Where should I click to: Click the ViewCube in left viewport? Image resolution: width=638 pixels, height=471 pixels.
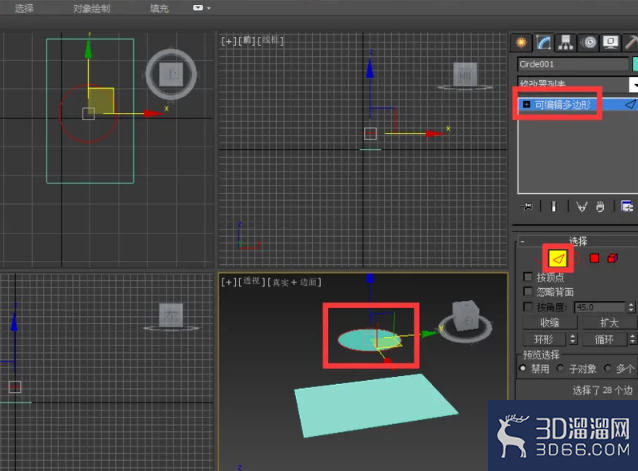(171, 316)
